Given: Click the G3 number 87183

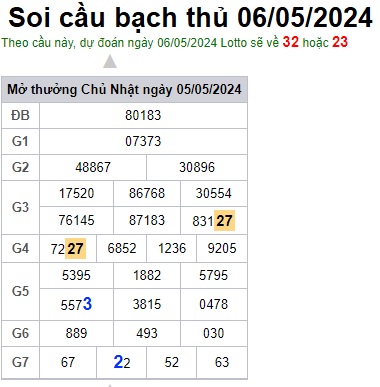Looking at the screenshot, I should point(147,220).
